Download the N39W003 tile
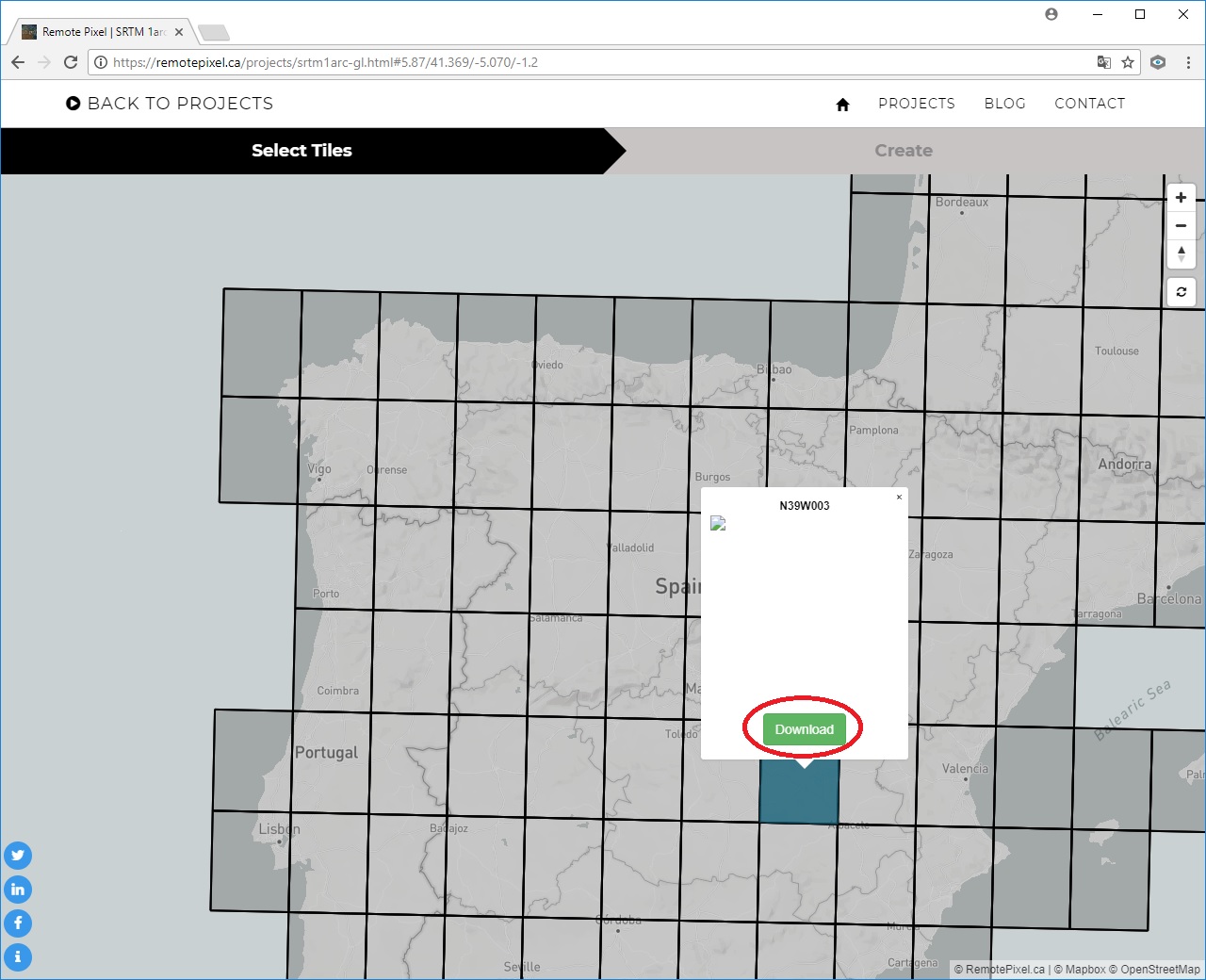Screen dimensions: 1206x980 click(x=804, y=729)
